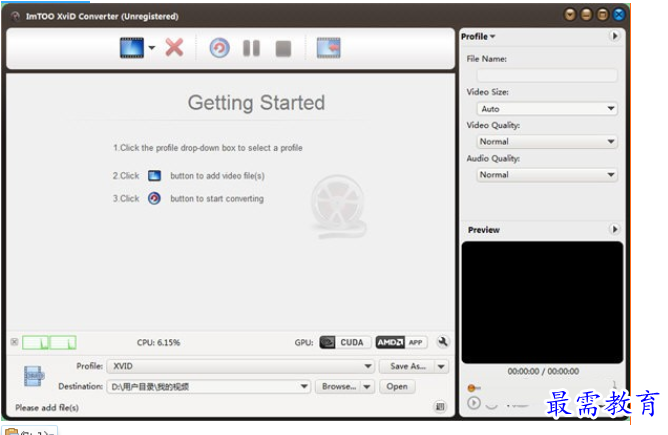Click the log icon in the status bar
Image resolution: width=668 pixels, height=435 pixels.
click(440, 407)
